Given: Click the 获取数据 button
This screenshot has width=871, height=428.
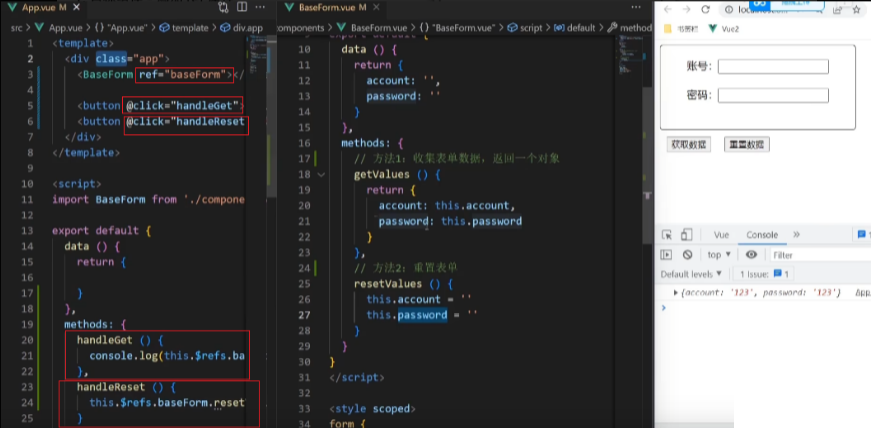Looking at the screenshot, I should point(689,145).
